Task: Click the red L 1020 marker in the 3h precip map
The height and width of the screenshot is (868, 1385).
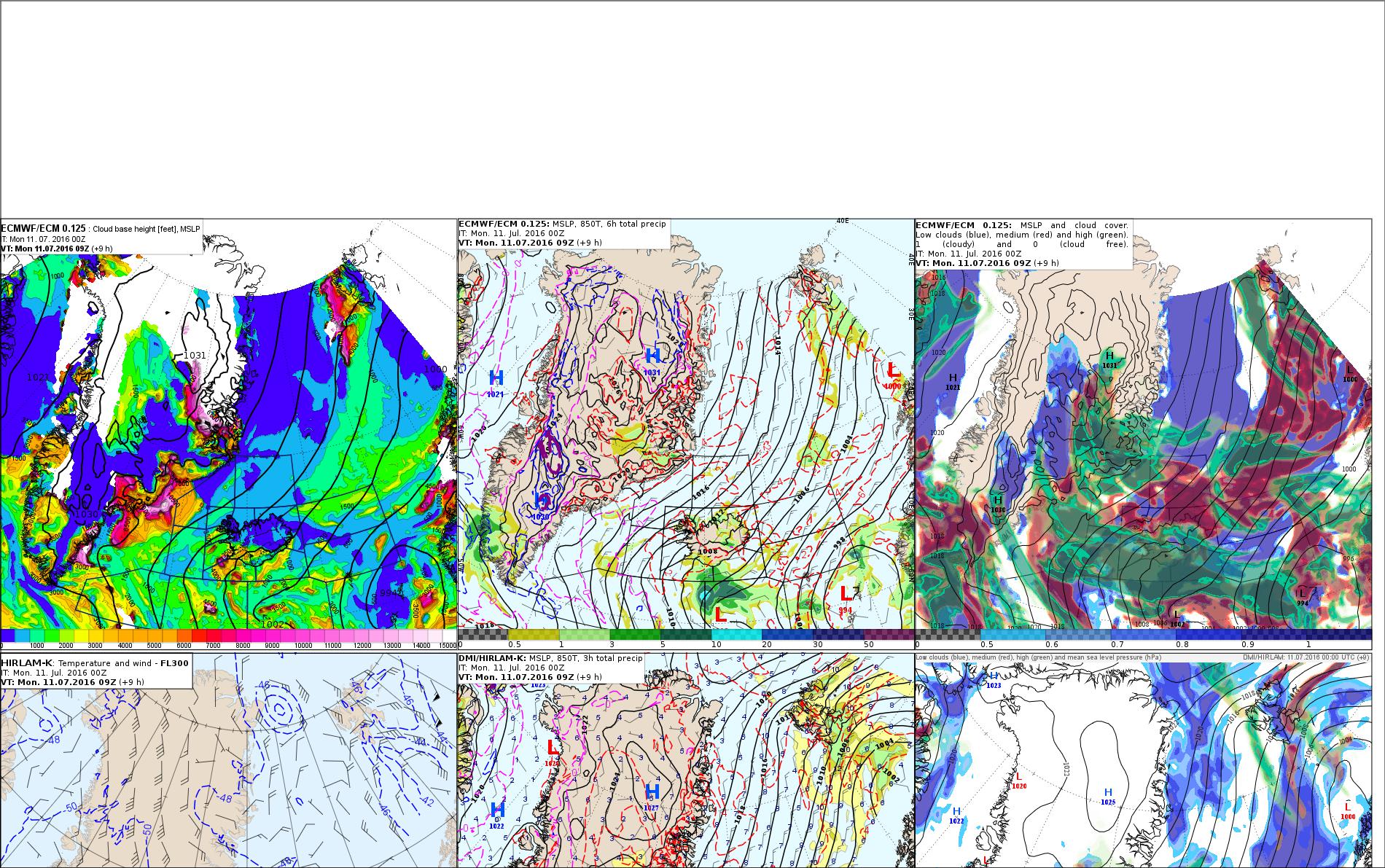Action: pos(553,751)
